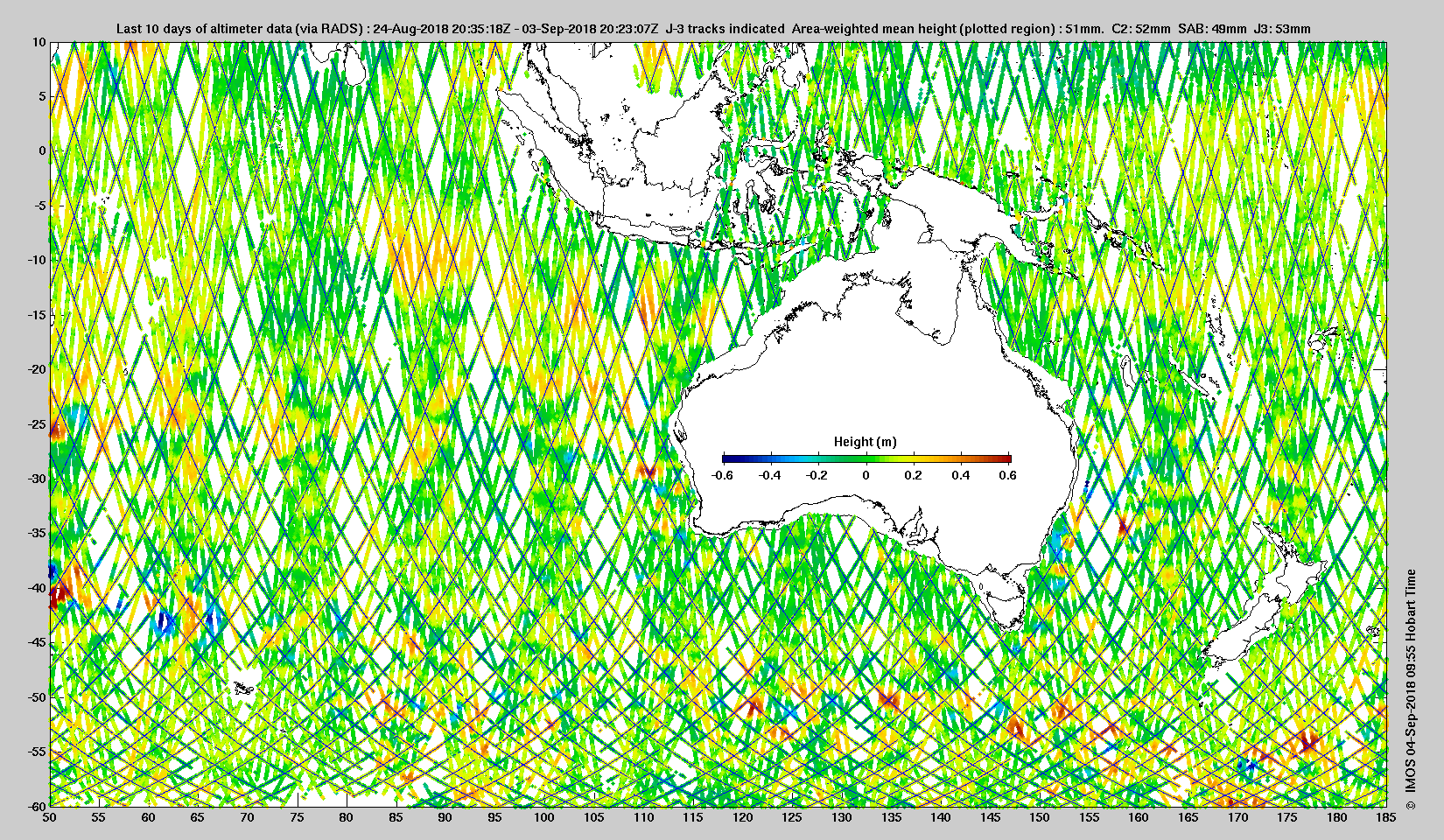Click latitude axis label "-60"
Screen dimensions: 1444x840
[36, 806]
